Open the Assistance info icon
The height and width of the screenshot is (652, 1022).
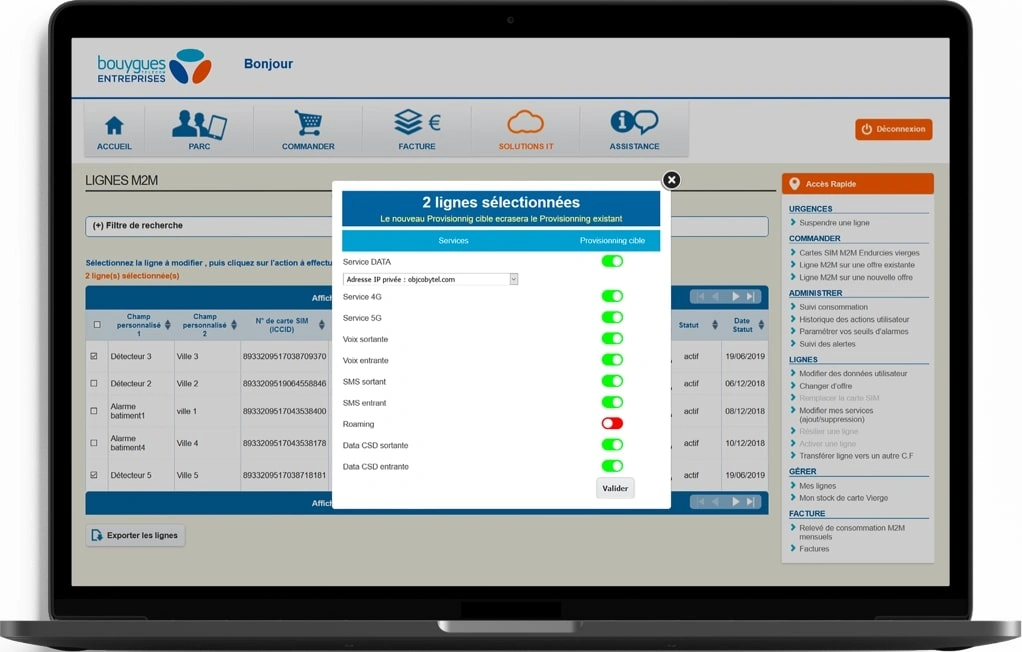click(634, 123)
